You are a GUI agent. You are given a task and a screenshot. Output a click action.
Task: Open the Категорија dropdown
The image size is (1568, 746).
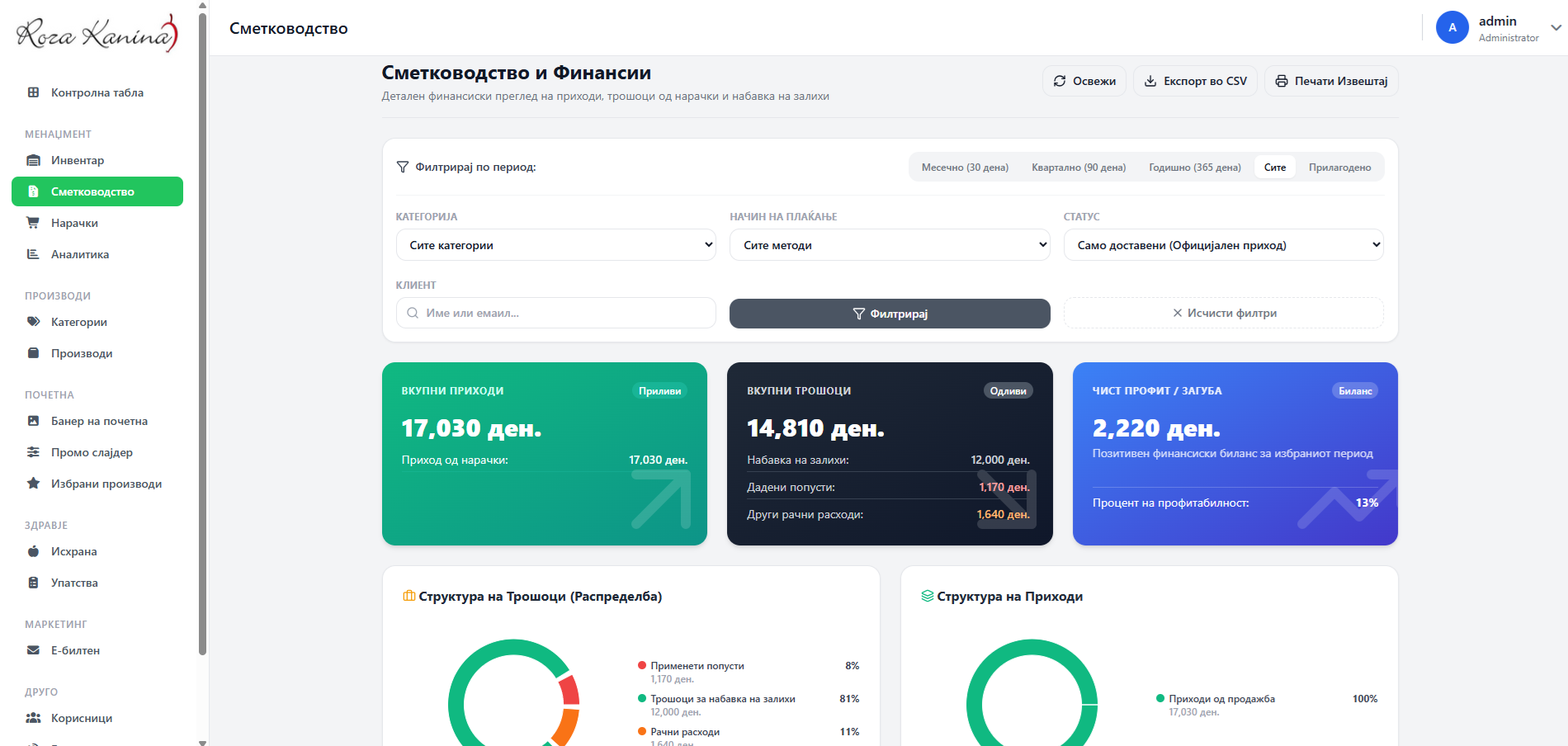coord(556,245)
